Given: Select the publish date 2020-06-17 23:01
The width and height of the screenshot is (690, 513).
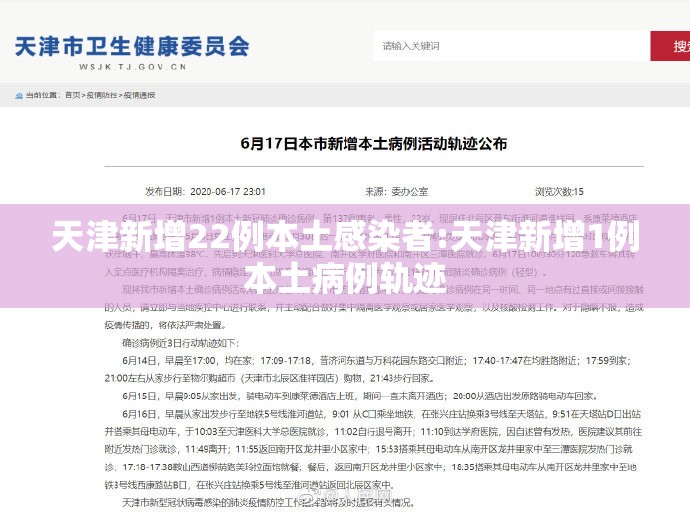Looking at the screenshot, I should [x=228, y=191].
